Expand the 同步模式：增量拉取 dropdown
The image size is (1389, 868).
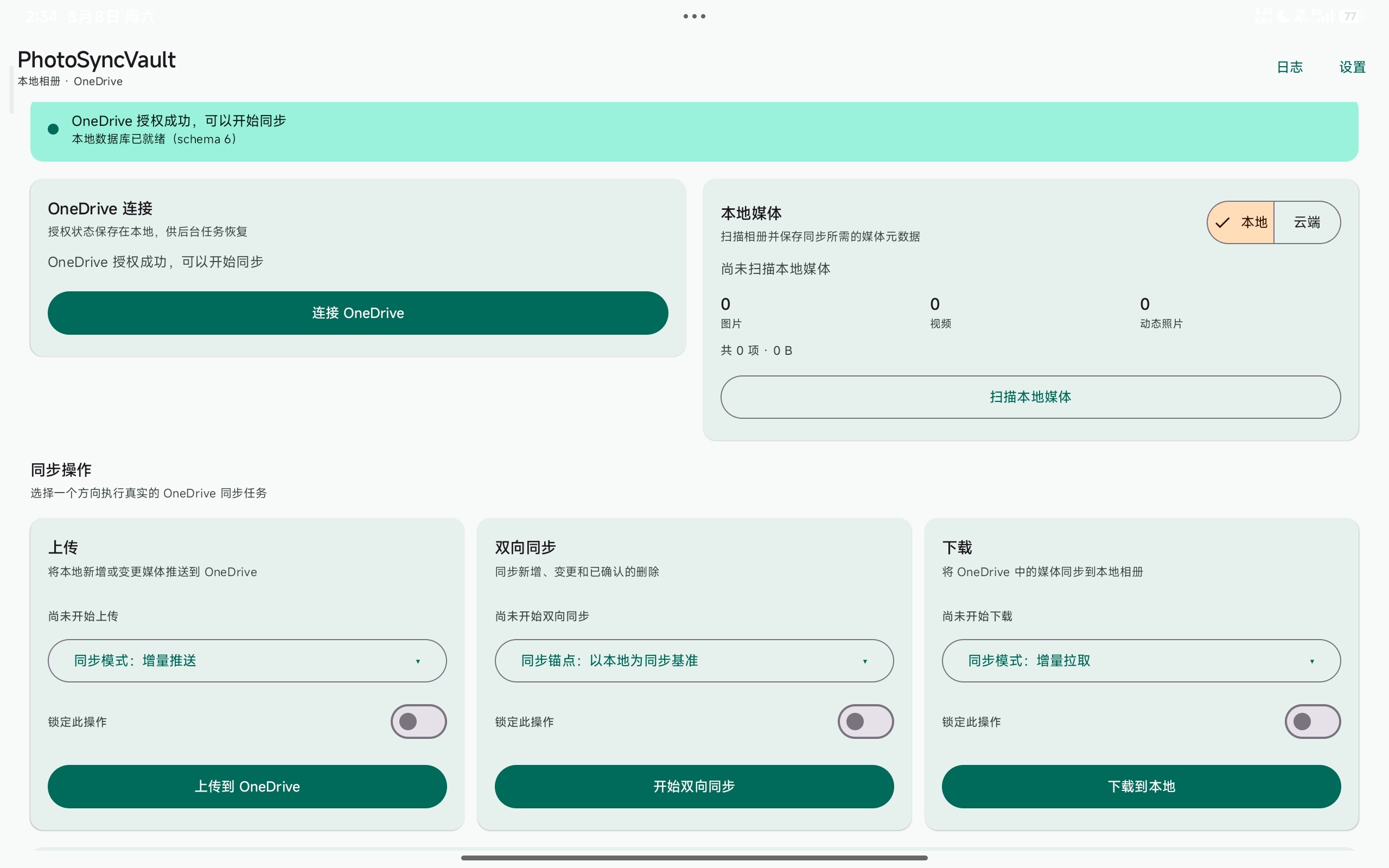1141,661
